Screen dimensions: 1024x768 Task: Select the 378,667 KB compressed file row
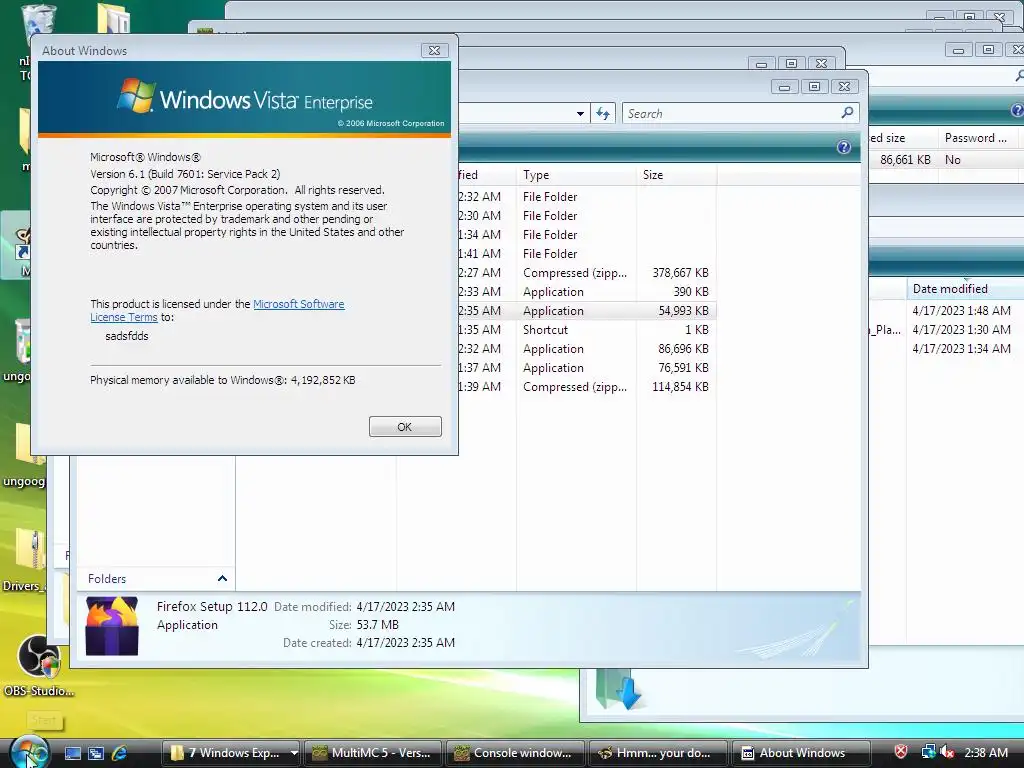point(587,273)
